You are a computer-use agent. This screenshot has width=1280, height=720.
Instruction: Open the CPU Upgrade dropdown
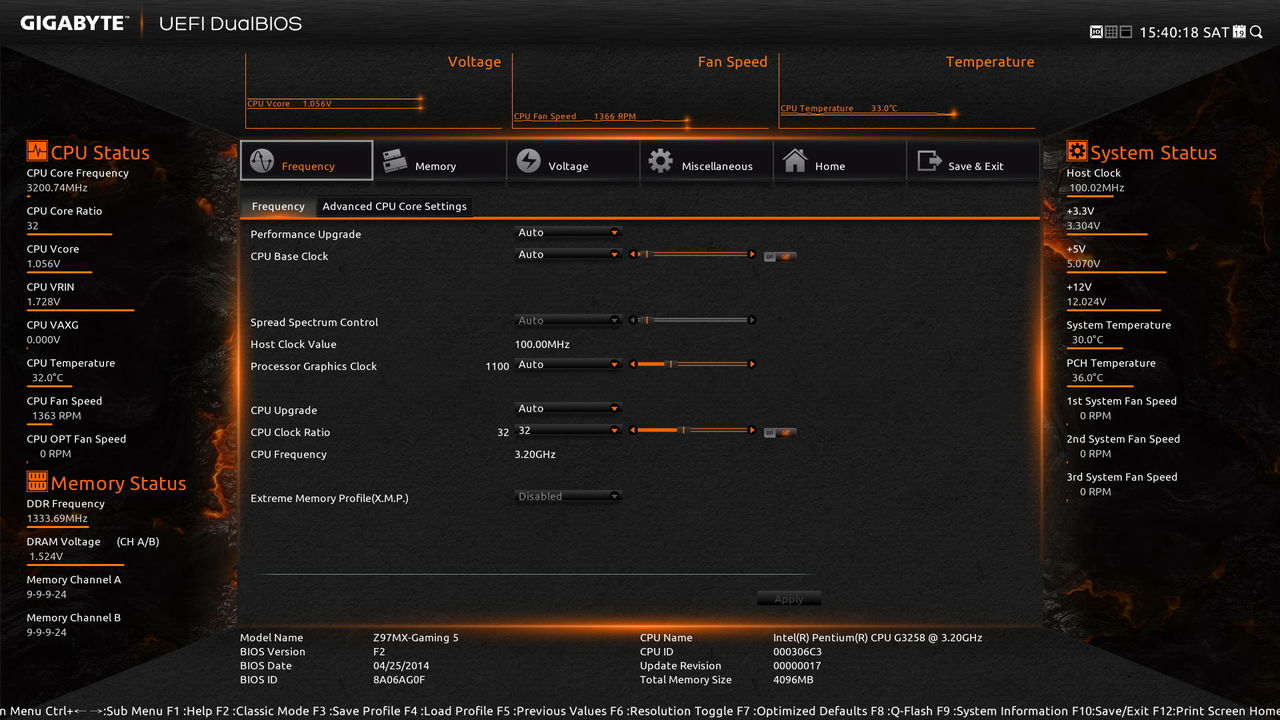[568, 408]
